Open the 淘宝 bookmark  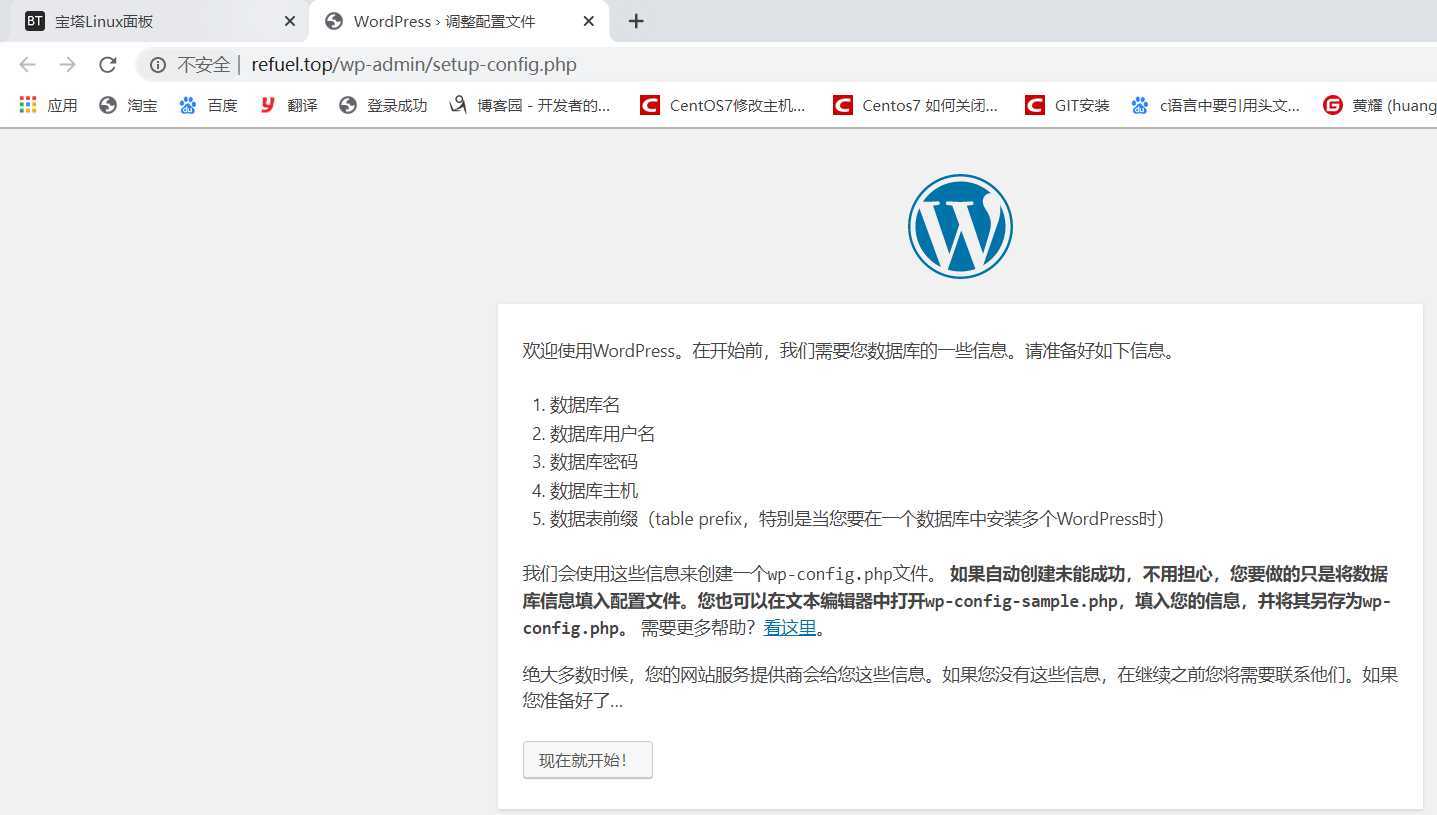point(129,105)
